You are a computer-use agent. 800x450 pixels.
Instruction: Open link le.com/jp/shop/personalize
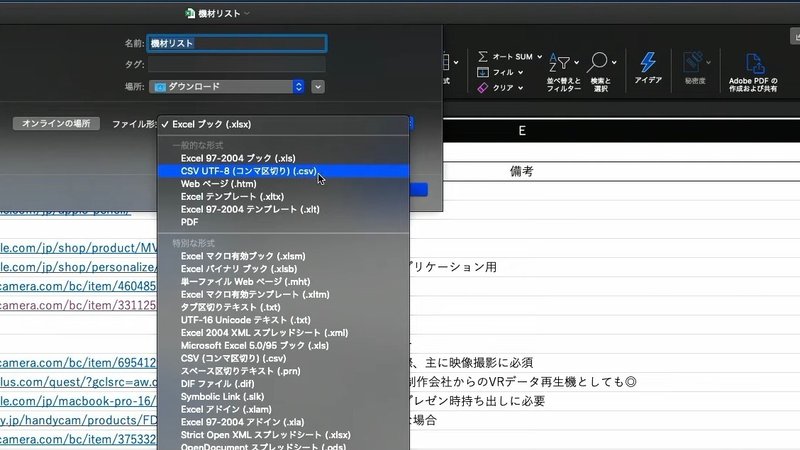79,267
